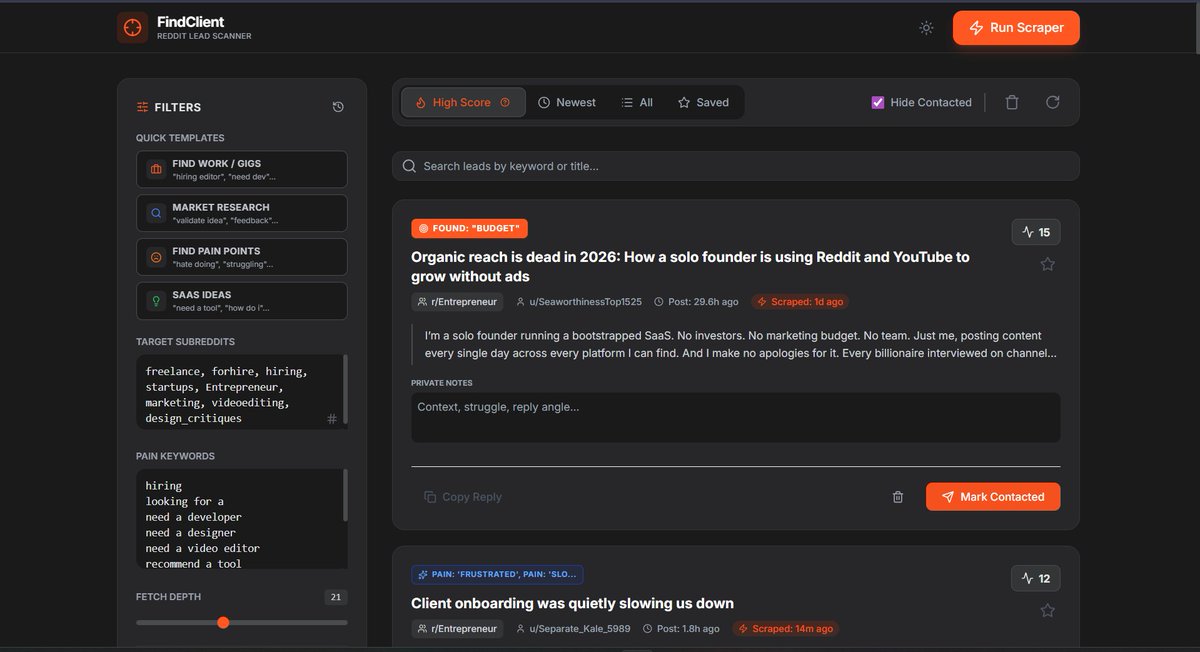The width and height of the screenshot is (1200, 652).
Task: Click score badge 15 on Organic reach post
Action: (x=1036, y=232)
